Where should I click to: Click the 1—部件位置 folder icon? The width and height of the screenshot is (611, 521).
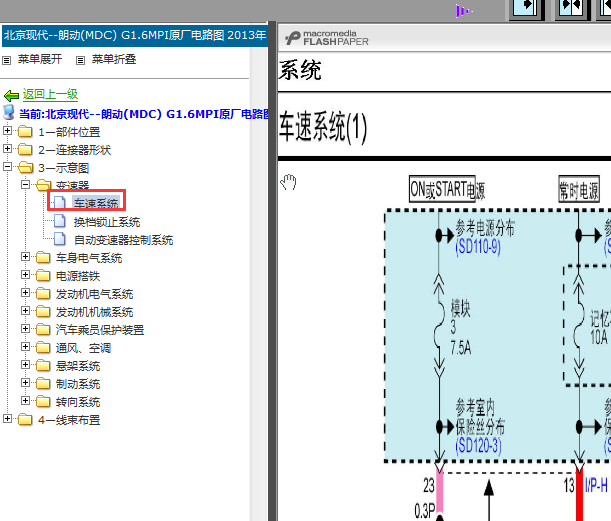[x=25, y=131]
